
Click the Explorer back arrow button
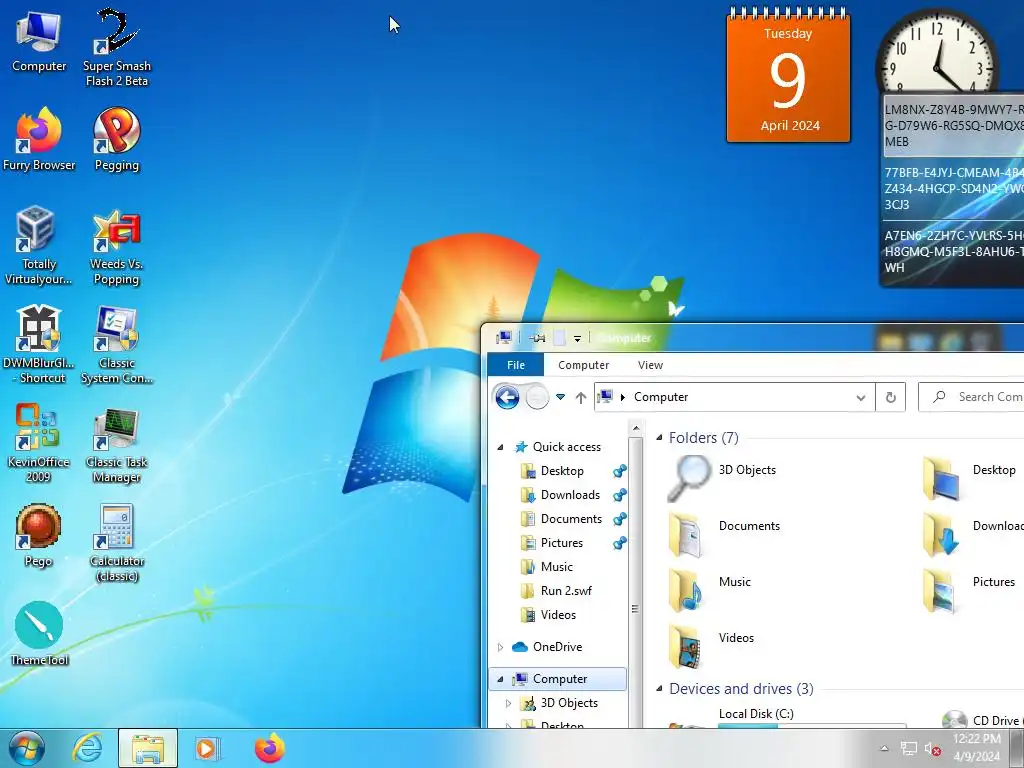(x=507, y=397)
